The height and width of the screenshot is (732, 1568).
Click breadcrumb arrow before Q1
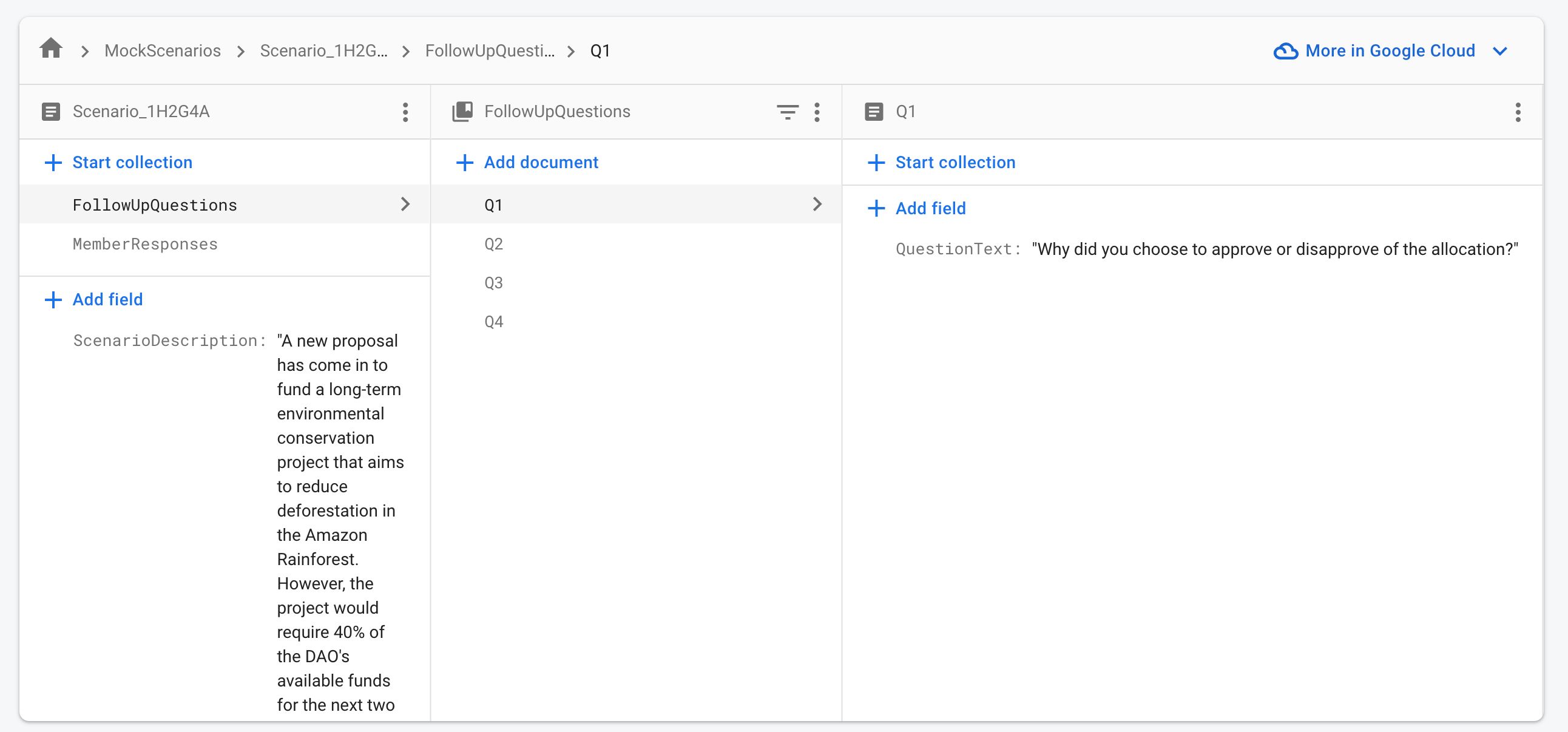[x=571, y=51]
